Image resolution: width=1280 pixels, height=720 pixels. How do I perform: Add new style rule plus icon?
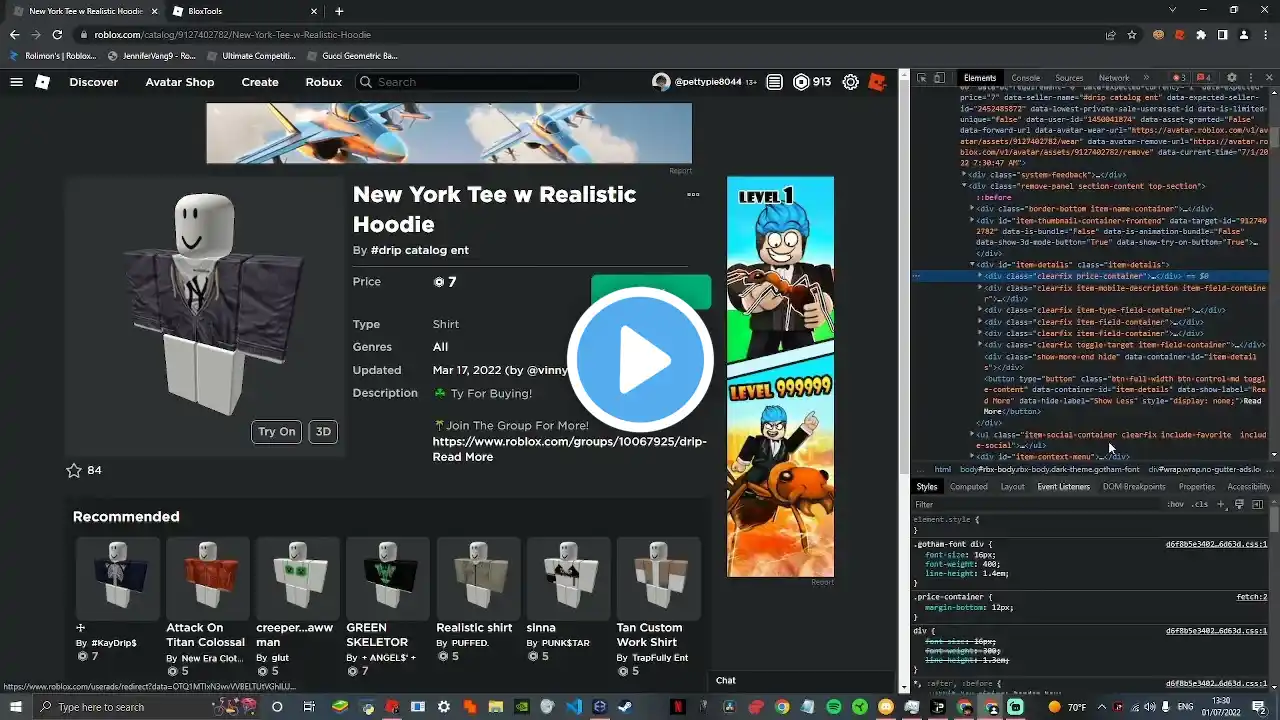click(1221, 504)
